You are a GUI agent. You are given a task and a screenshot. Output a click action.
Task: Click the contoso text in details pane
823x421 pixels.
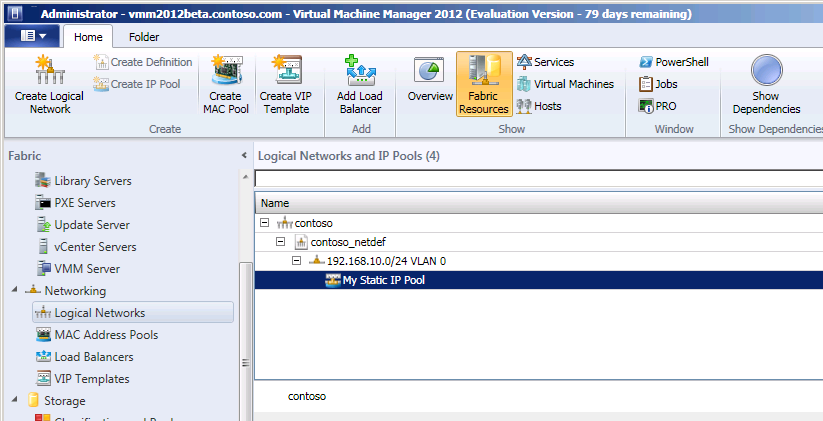click(x=307, y=396)
